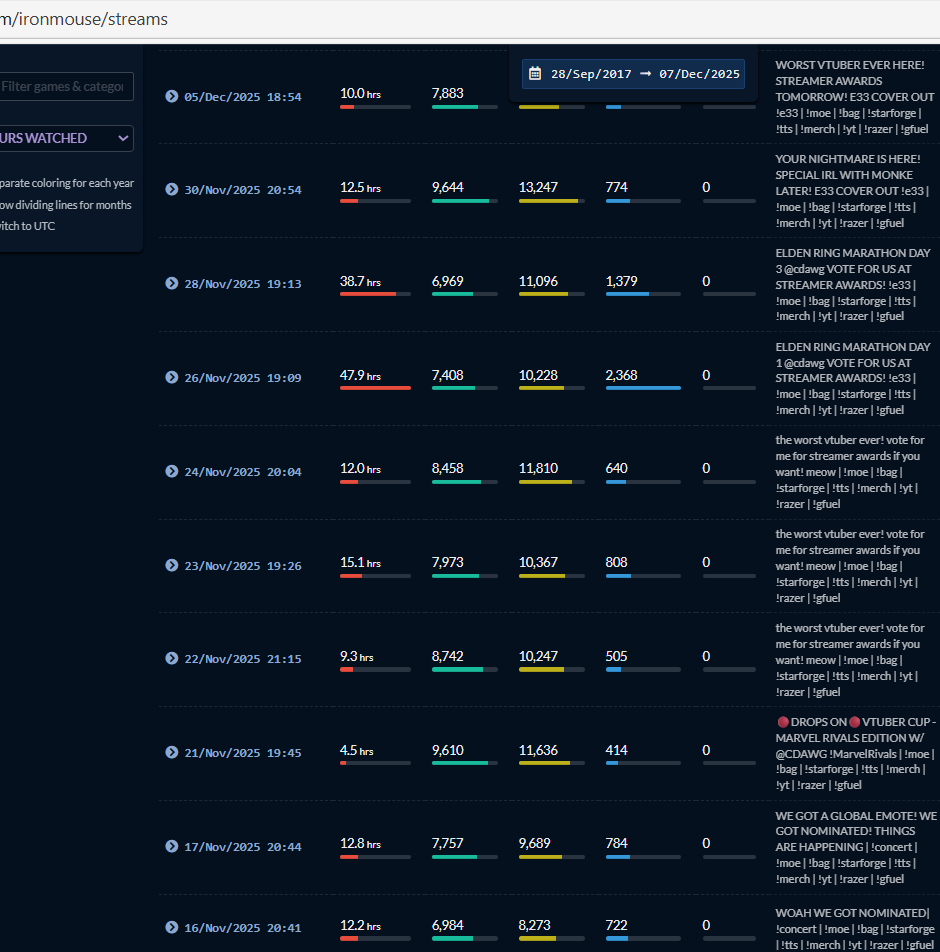Screen dimensions: 940x952
Task: Select the 11,096 peak viewers value
Action: [x=538, y=282]
